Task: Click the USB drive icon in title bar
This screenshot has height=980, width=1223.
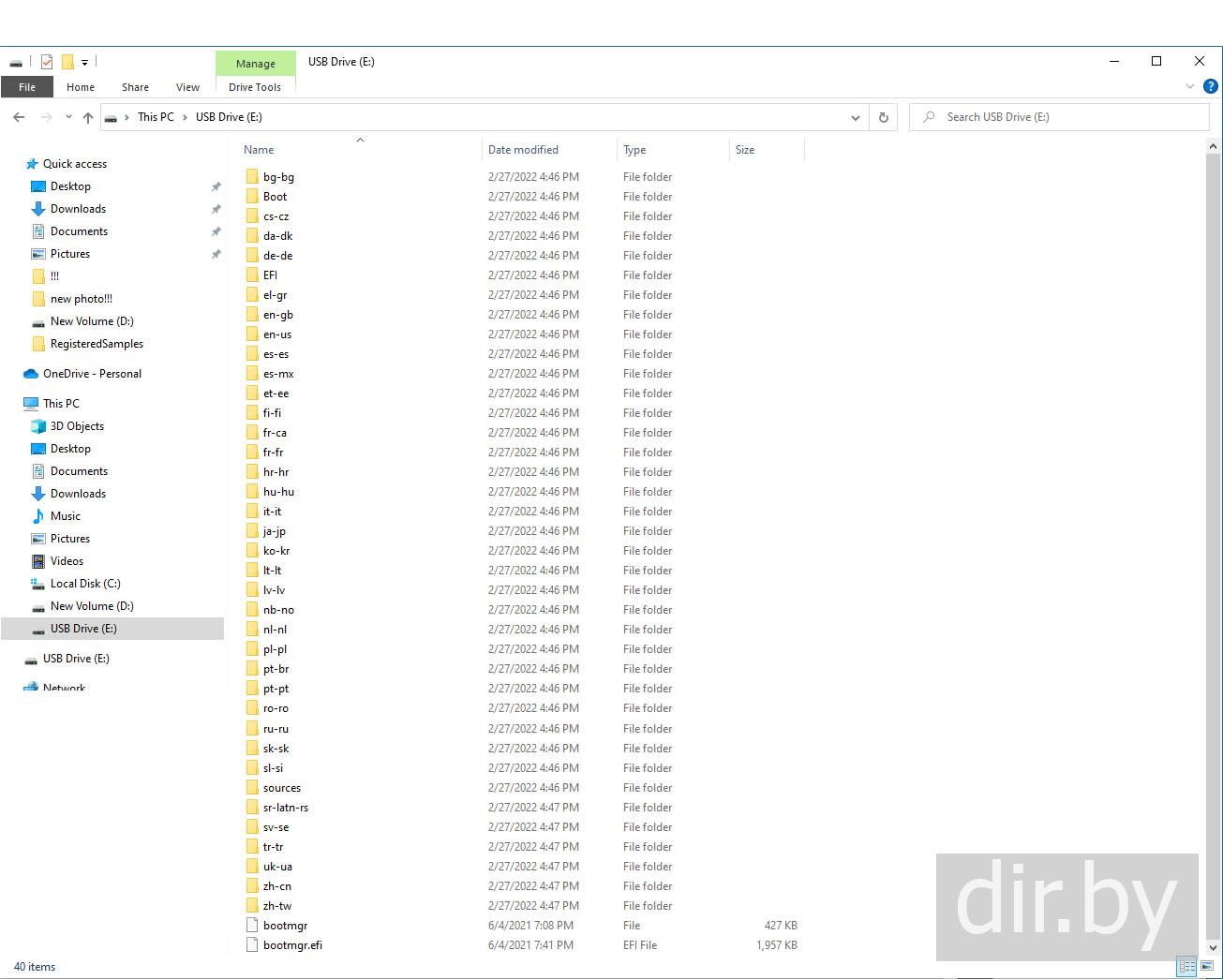Action: [16, 63]
